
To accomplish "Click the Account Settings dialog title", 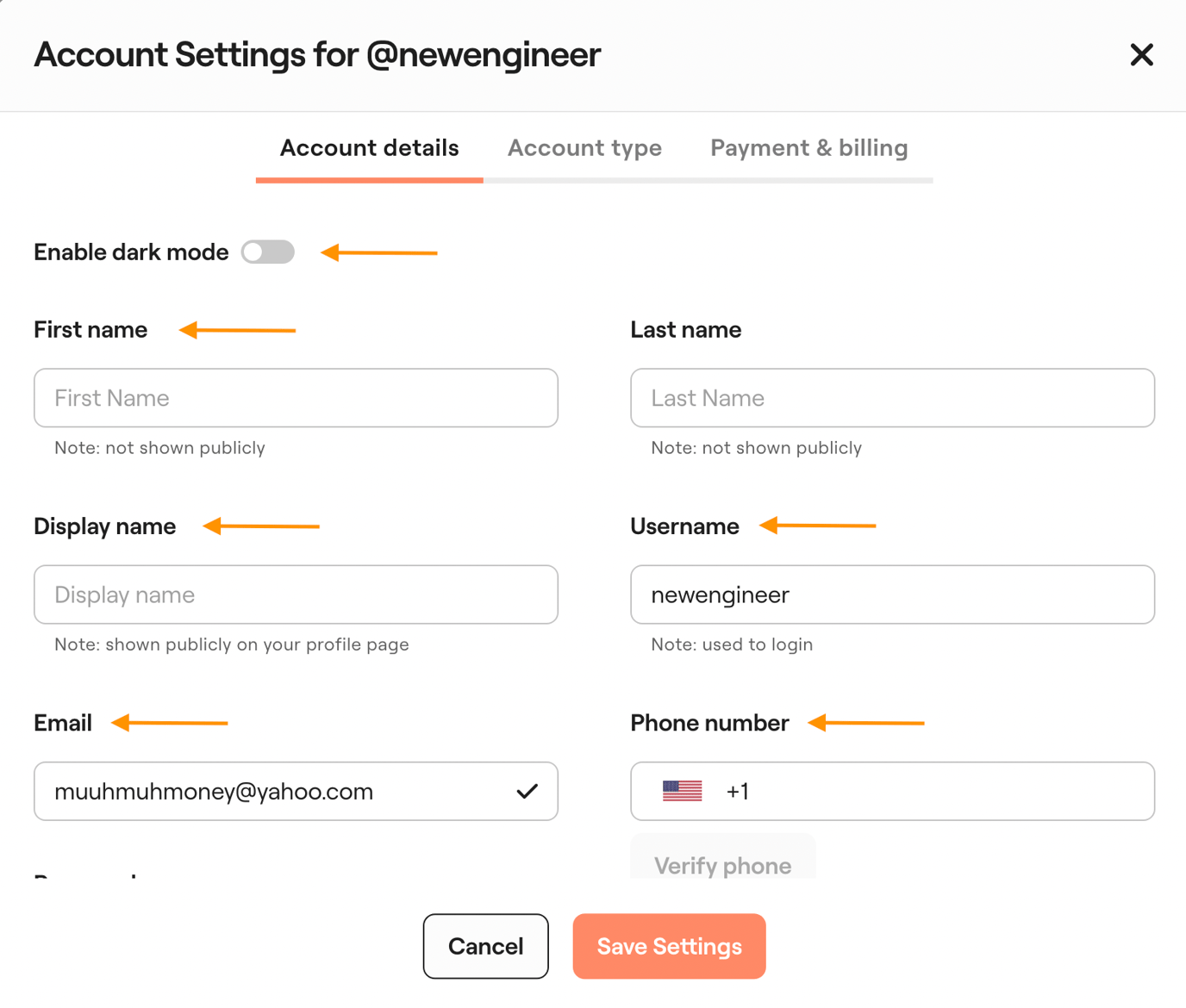I will 316,54.
